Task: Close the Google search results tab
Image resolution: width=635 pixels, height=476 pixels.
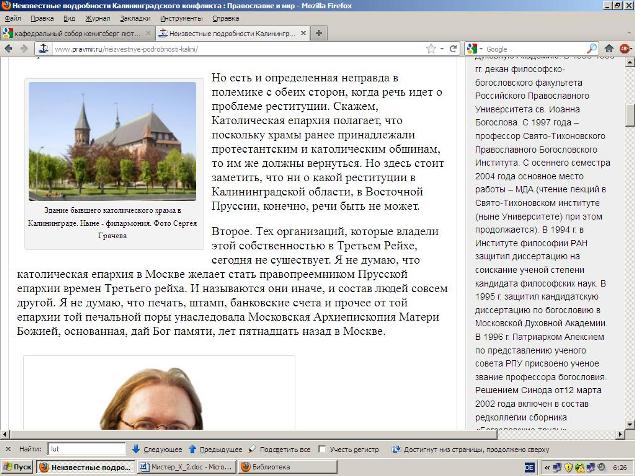Action: 148,33
